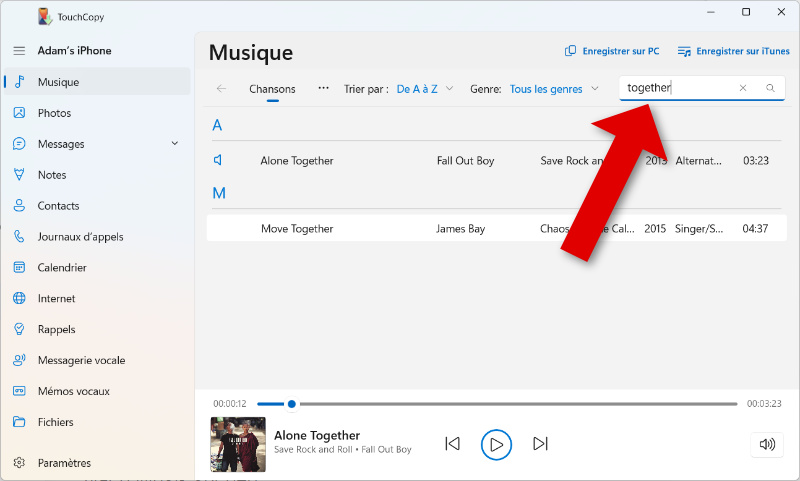
Task: Click the search magnifier icon
Action: point(770,88)
